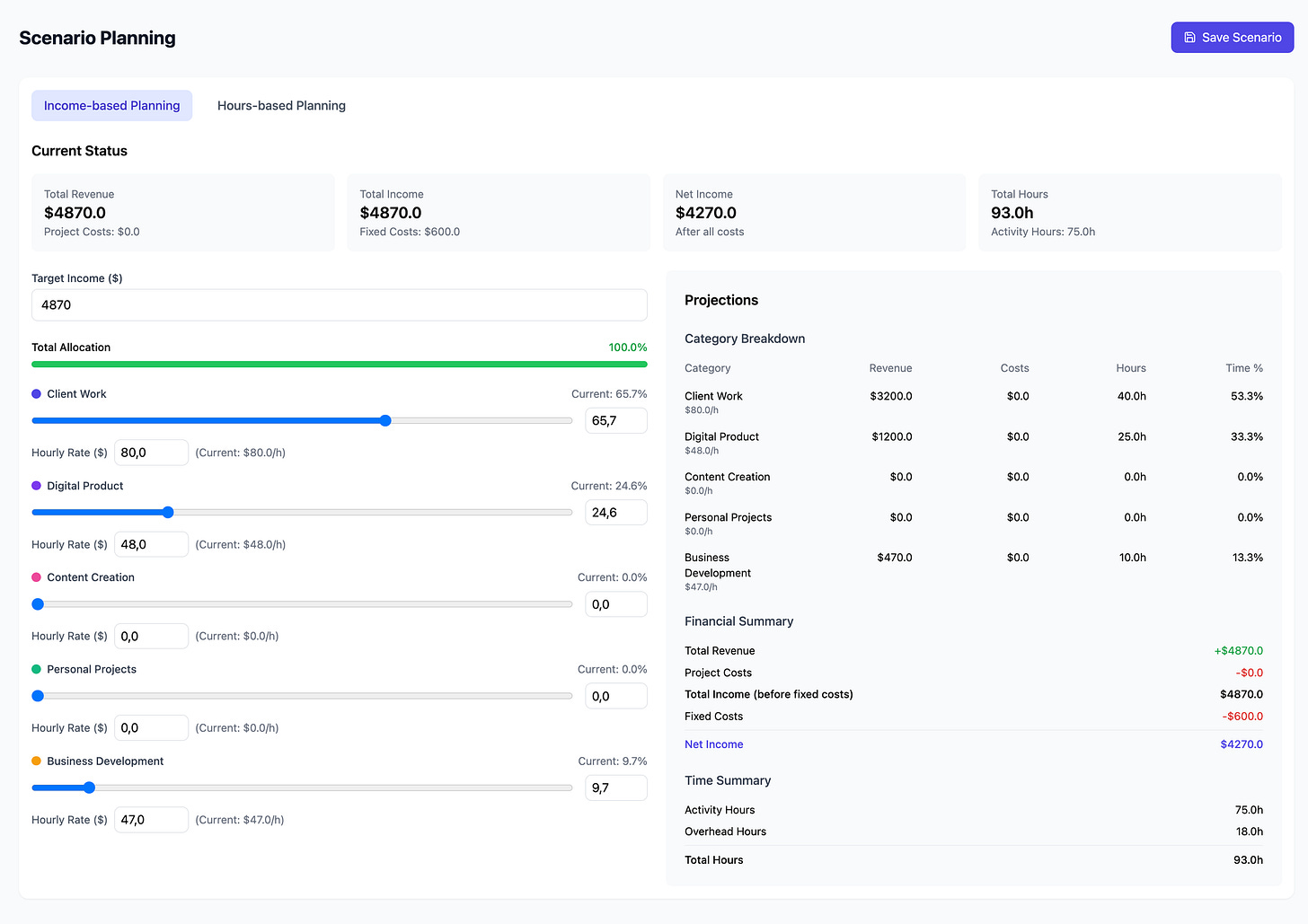The width and height of the screenshot is (1308, 924).
Task: Click the green dot icon beside Personal Projects
Action: (x=35, y=669)
